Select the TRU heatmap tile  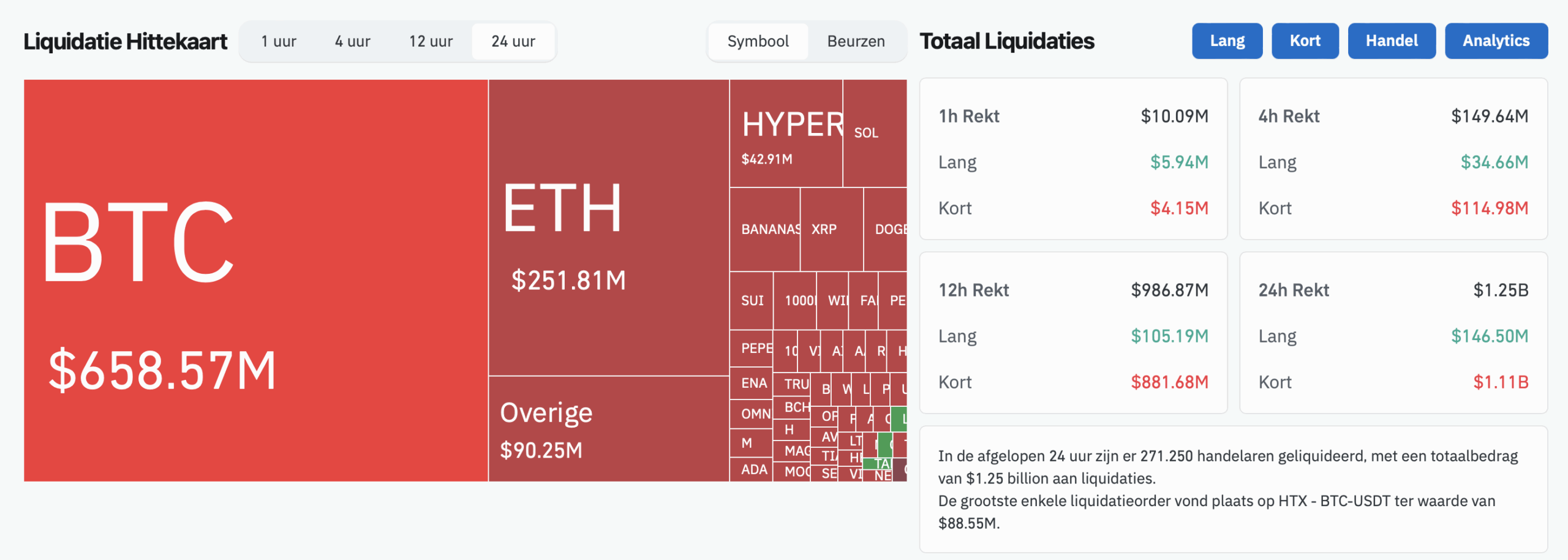tap(792, 384)
